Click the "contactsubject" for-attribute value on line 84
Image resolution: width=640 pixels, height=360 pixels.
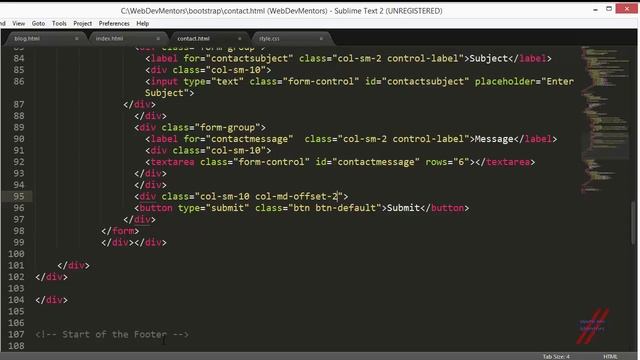(x=249, y=58)
